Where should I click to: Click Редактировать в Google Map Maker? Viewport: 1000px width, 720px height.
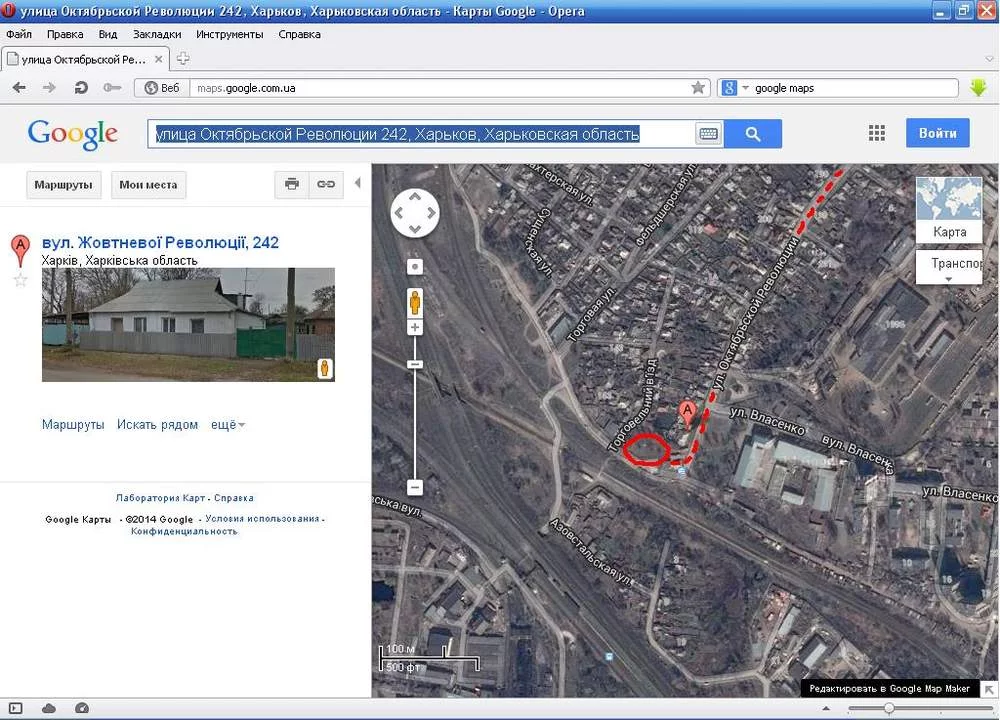pyautogui.click(x=889, y=689)
